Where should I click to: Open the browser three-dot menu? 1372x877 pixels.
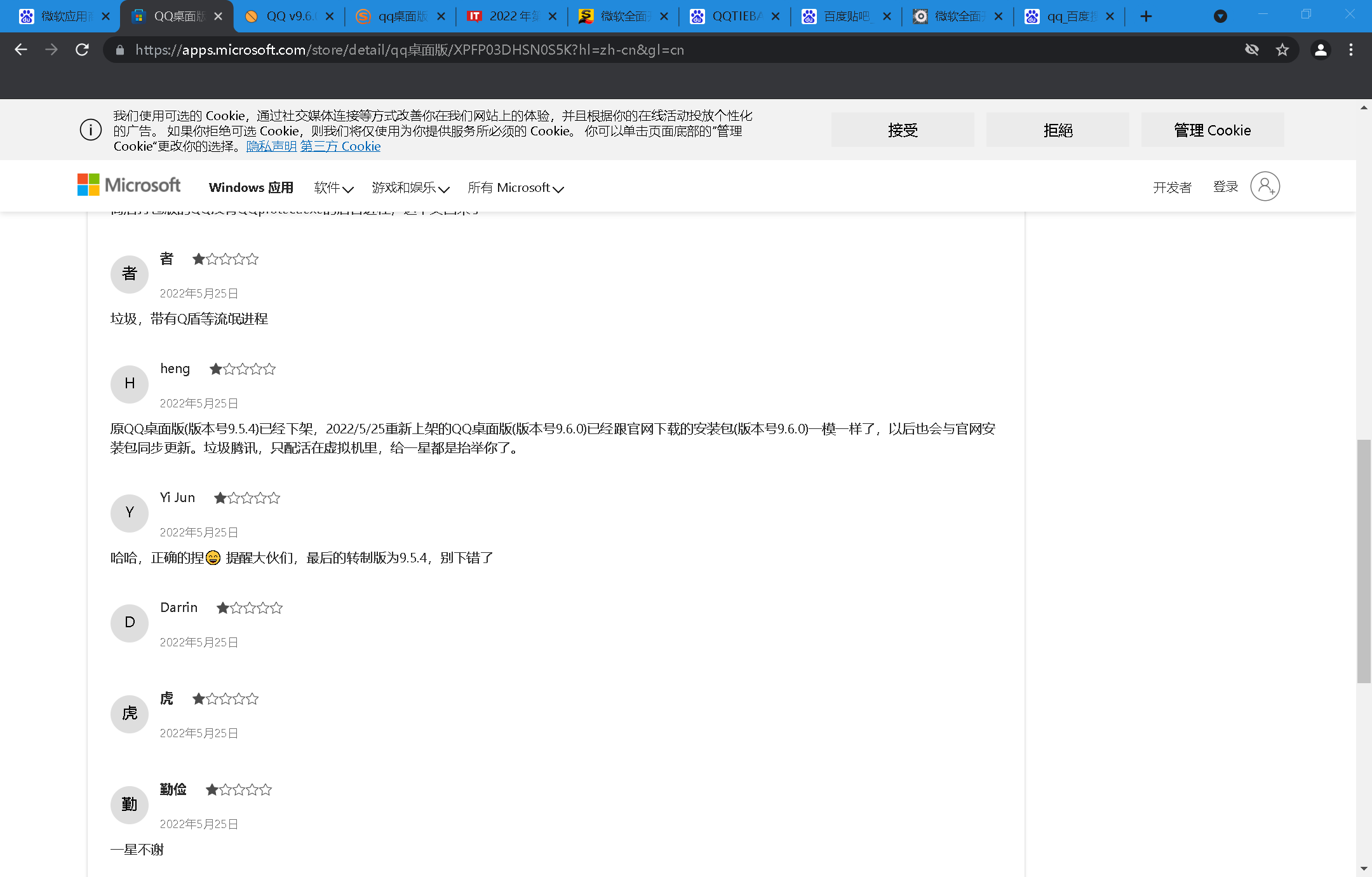coord(1351,50)
